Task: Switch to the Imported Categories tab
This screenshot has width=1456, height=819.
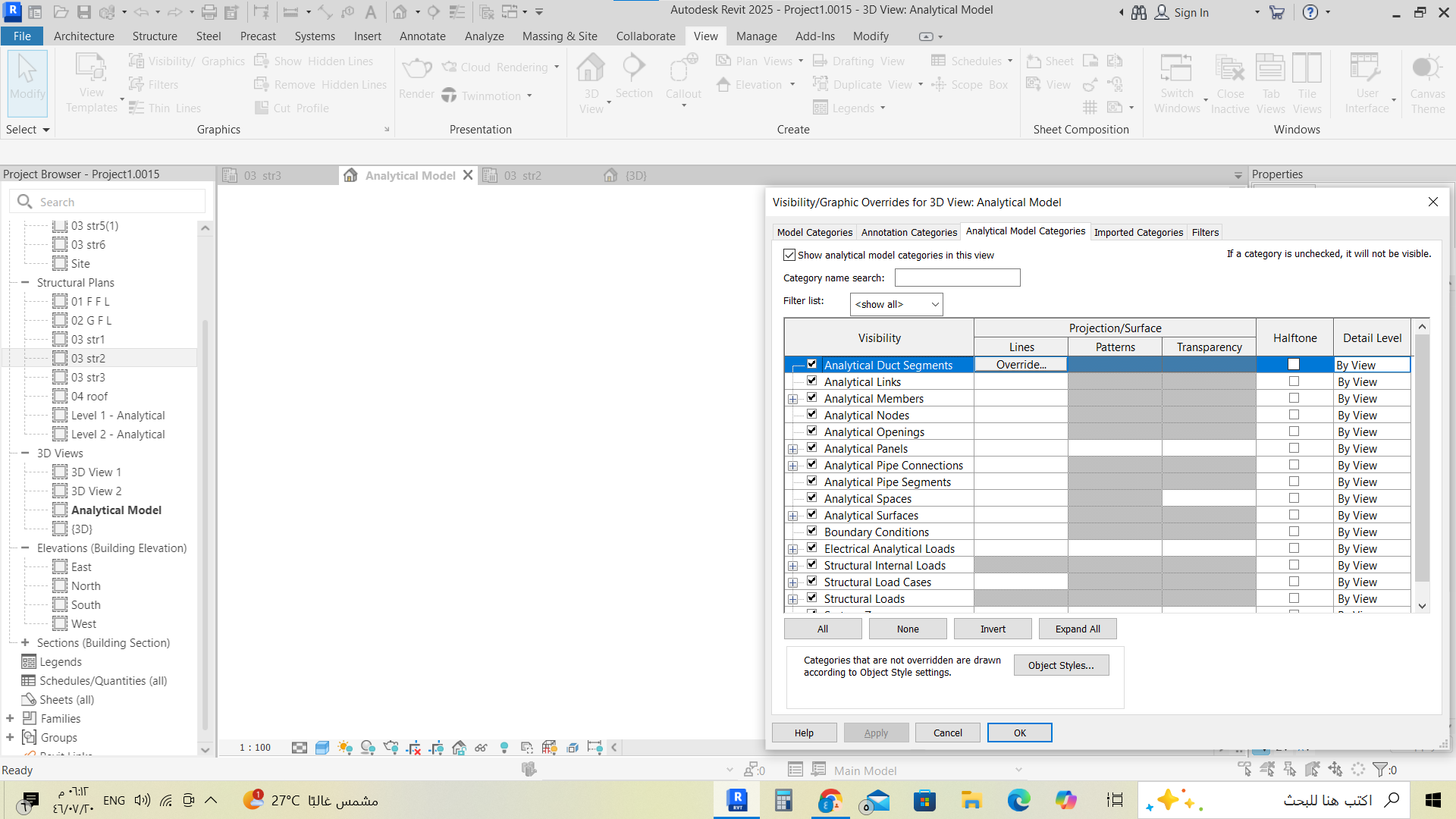Action: pos(1138,232)
